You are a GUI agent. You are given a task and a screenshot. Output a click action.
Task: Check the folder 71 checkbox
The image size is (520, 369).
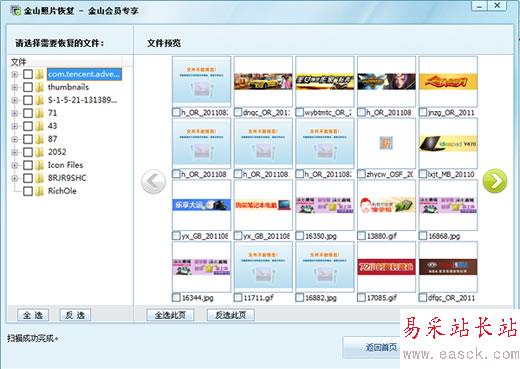pyautogui.click(x=28, y=113)
